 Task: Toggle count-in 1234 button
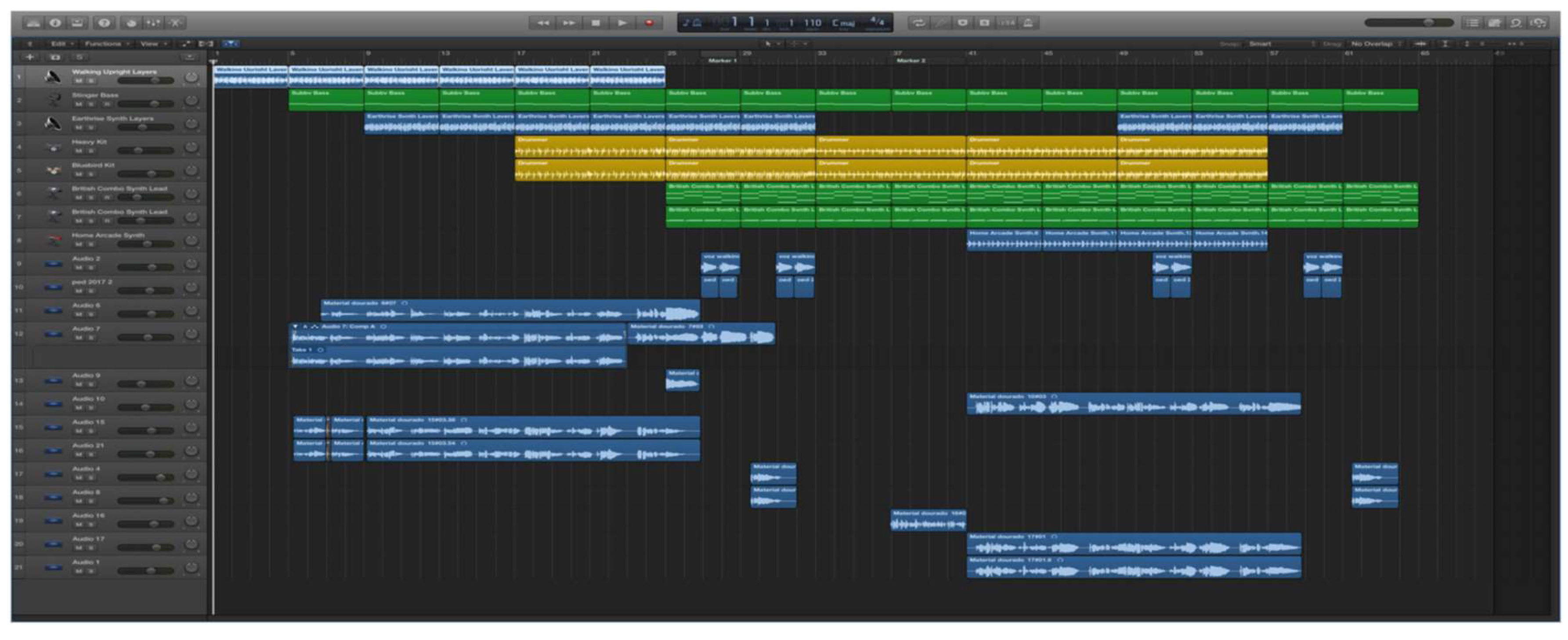1007,23
